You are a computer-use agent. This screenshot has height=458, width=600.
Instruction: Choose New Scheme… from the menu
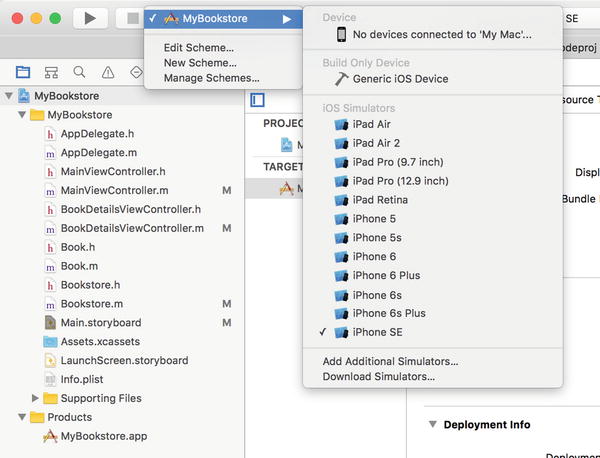[200, 63]
